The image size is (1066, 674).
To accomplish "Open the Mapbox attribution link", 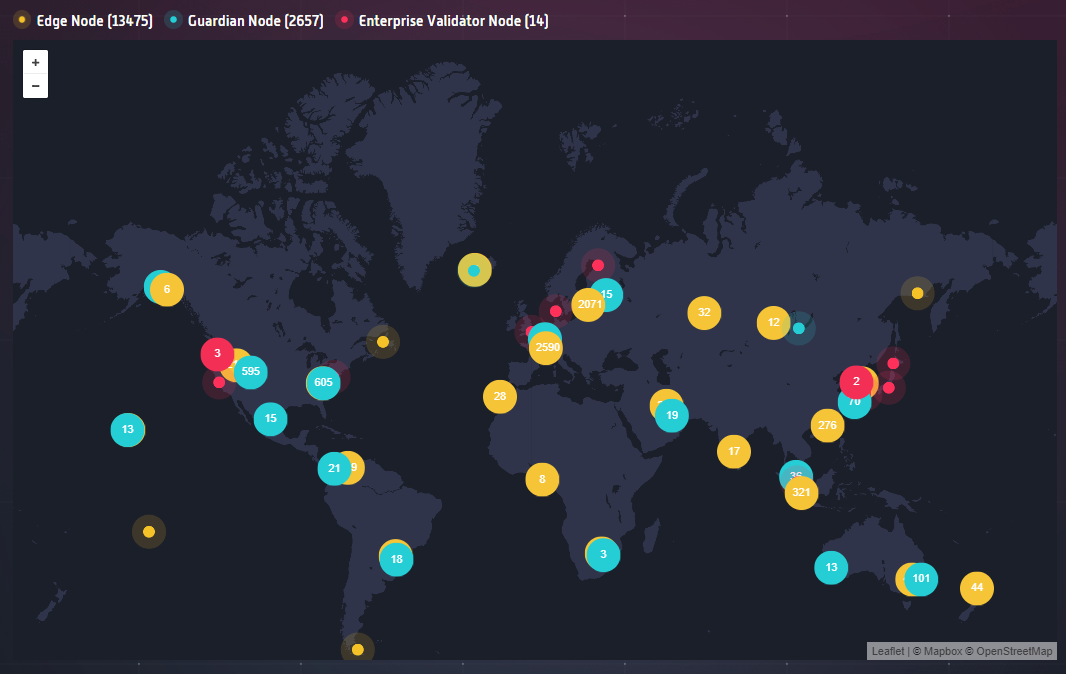I will pos(942,651).
